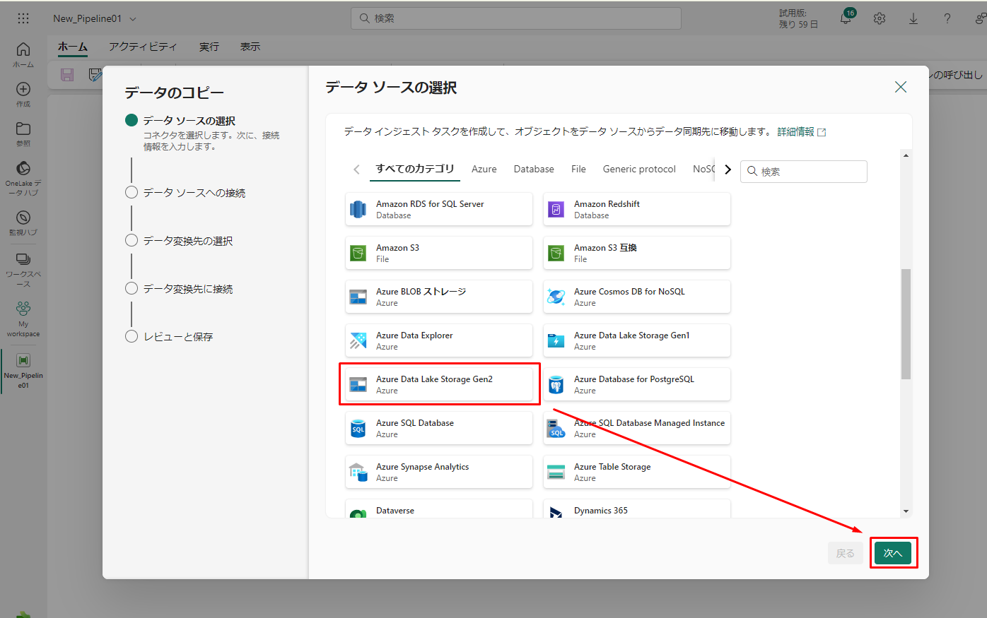
Task: Expand the New_Pipeline01 title dropdown
Action: (x=133, y=19)
